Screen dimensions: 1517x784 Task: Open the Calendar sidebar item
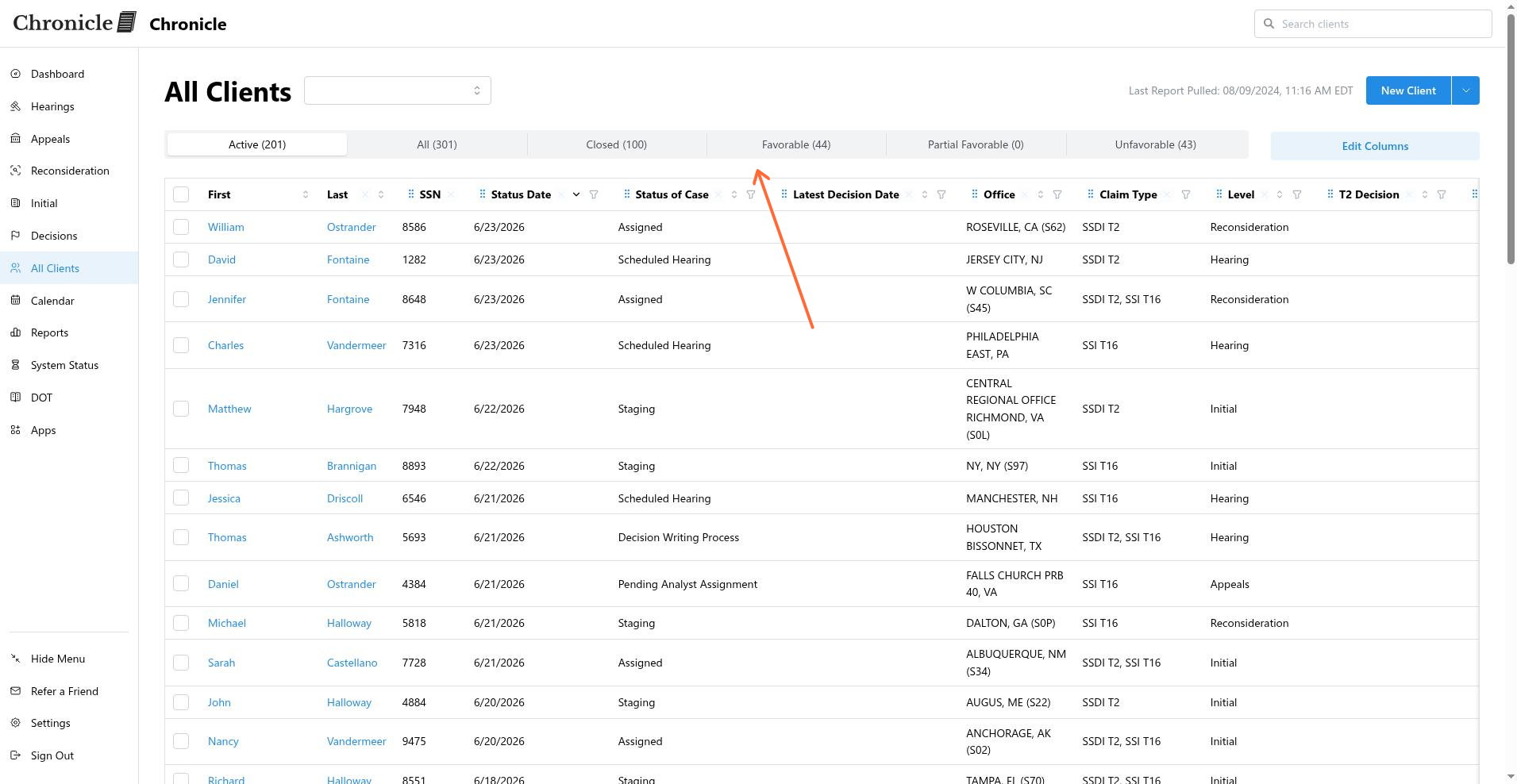tap(69, 301)
